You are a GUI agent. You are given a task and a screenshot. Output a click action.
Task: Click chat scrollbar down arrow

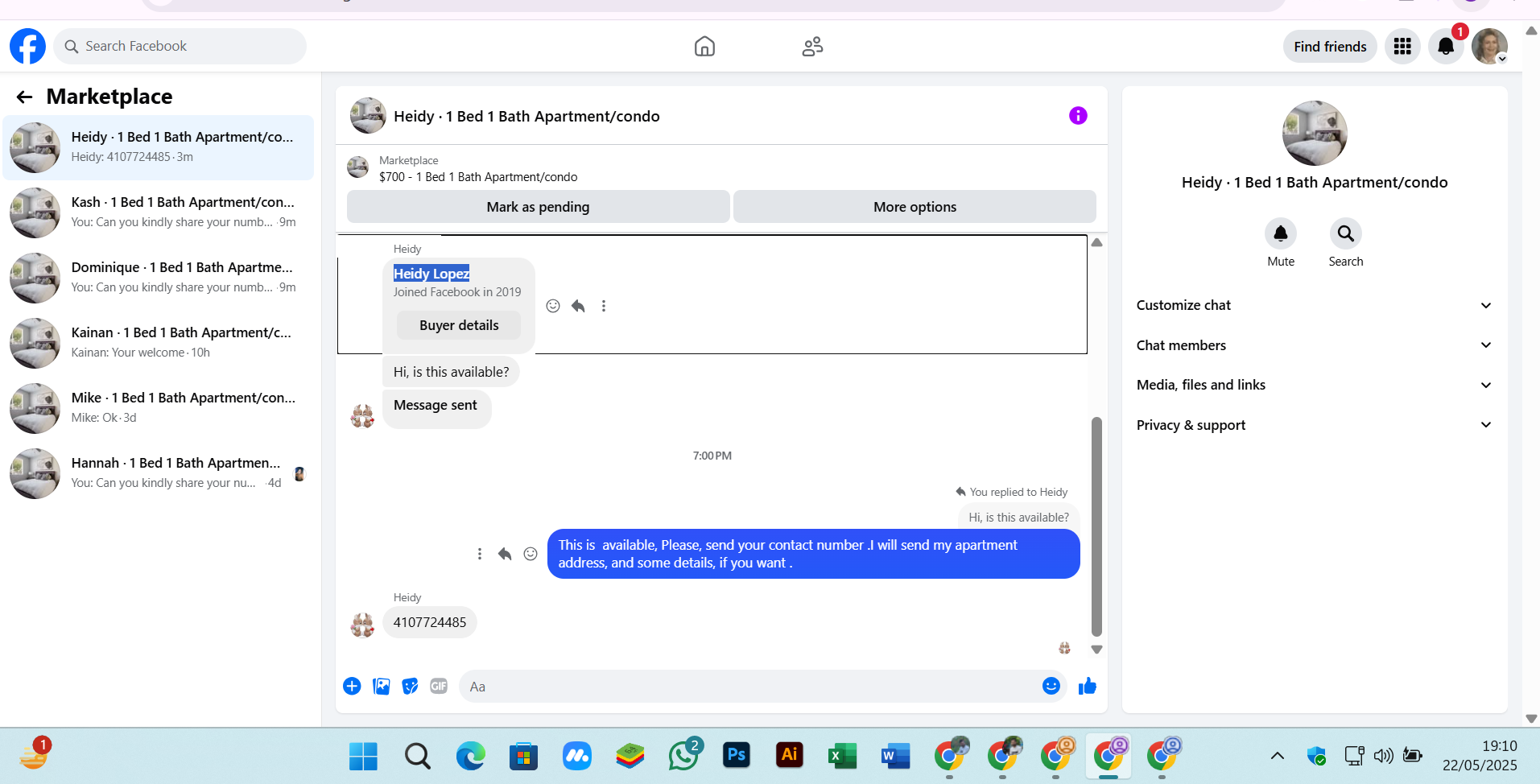click(x=1096, y=650)
